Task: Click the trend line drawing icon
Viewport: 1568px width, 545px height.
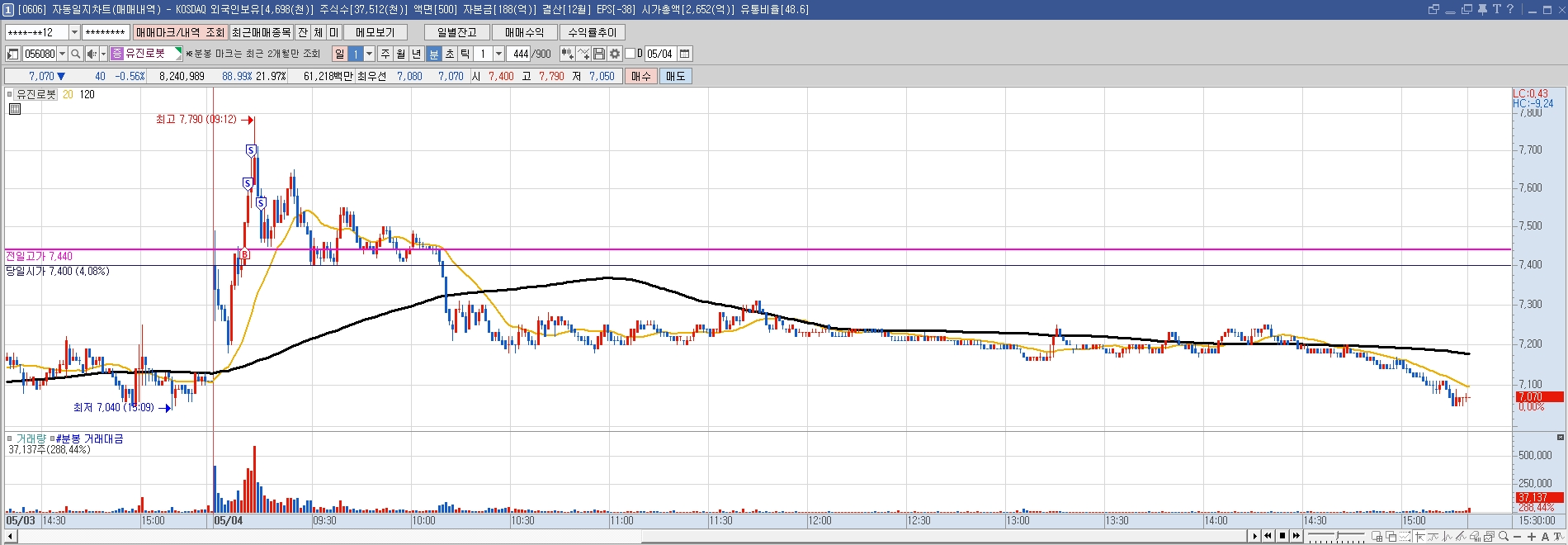Action: pos(1461,537)
